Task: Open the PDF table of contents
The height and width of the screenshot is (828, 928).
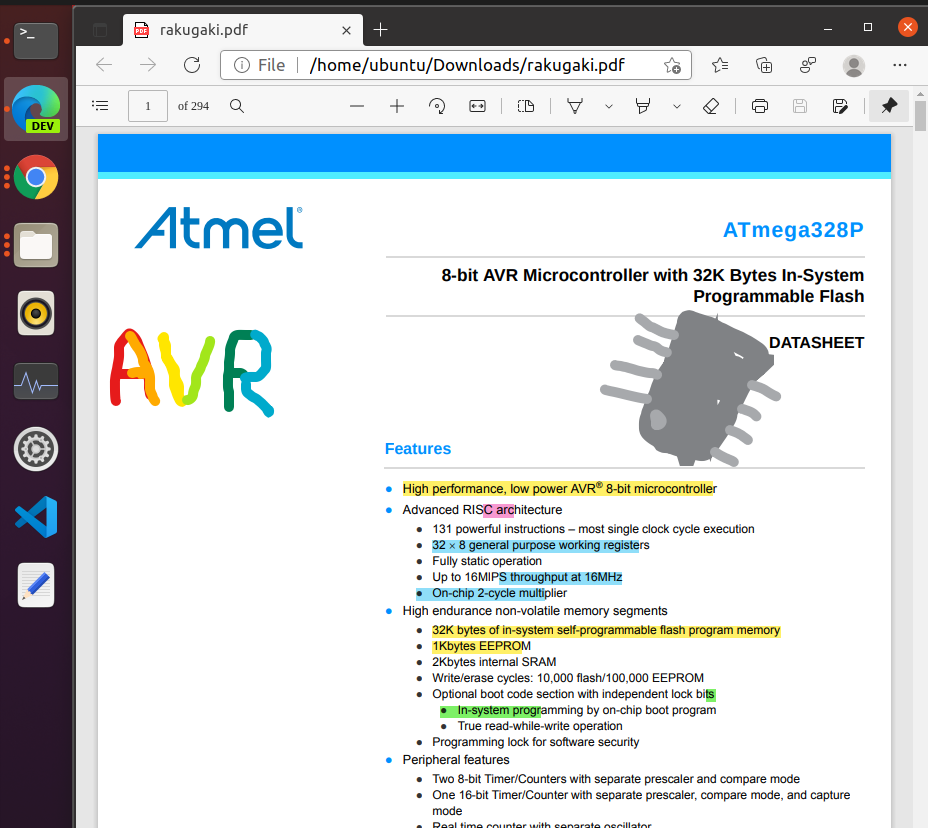Action: click(100, 106)
